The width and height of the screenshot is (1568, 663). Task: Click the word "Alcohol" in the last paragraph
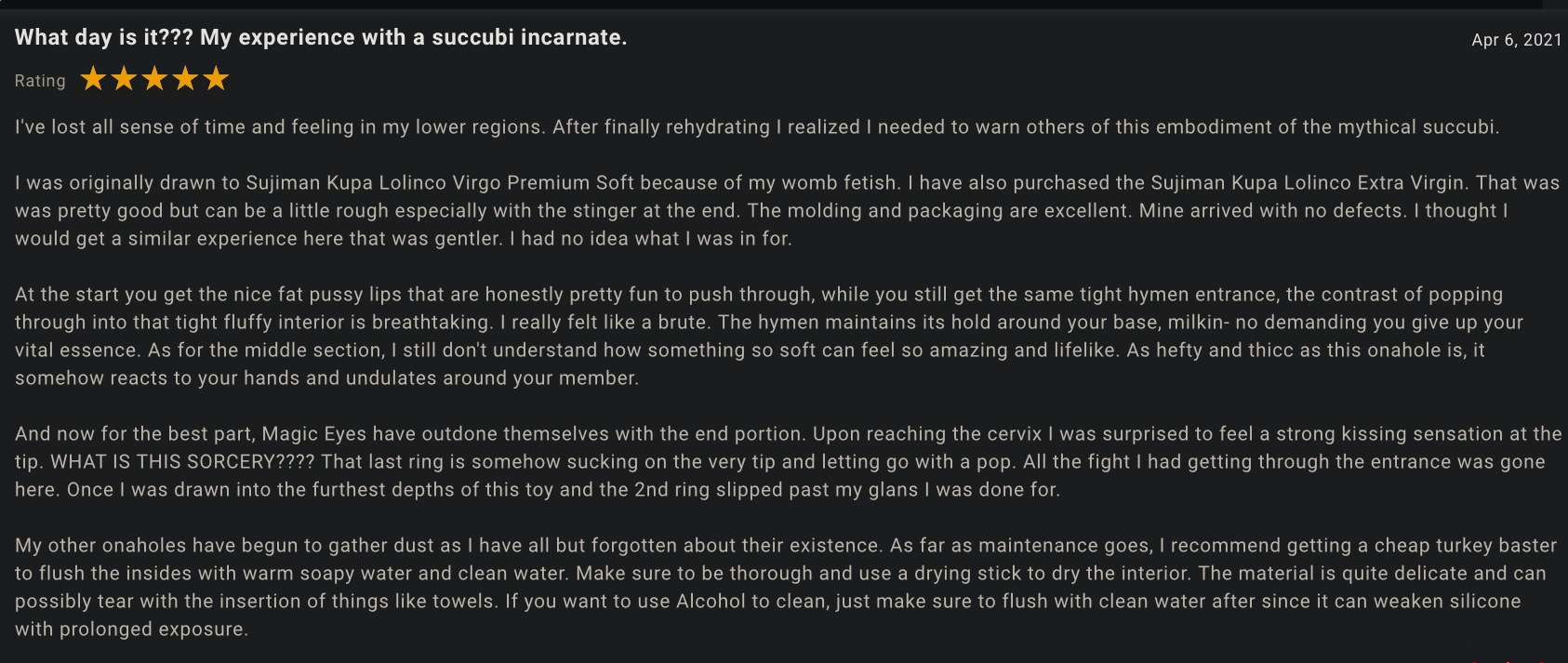pyautogui.click(x=711, y=602)
